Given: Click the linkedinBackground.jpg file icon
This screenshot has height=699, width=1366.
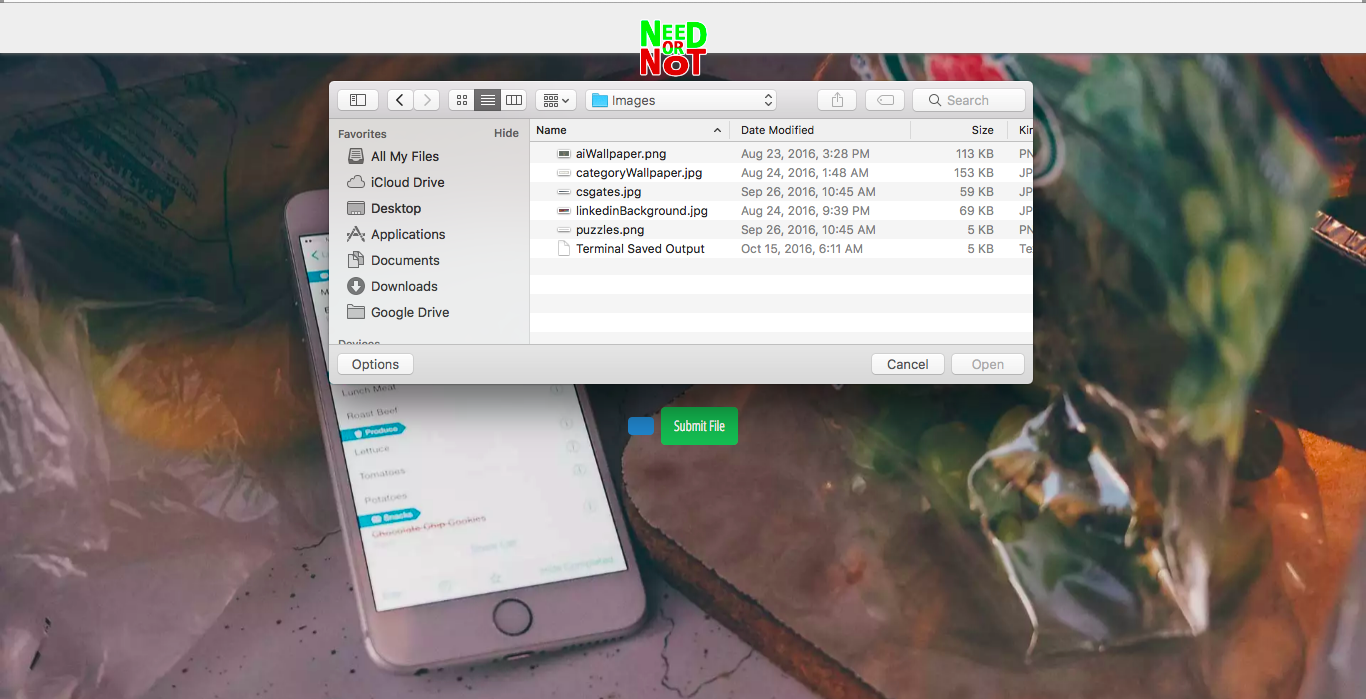Looking at the screenshot, I should point(564,211).
